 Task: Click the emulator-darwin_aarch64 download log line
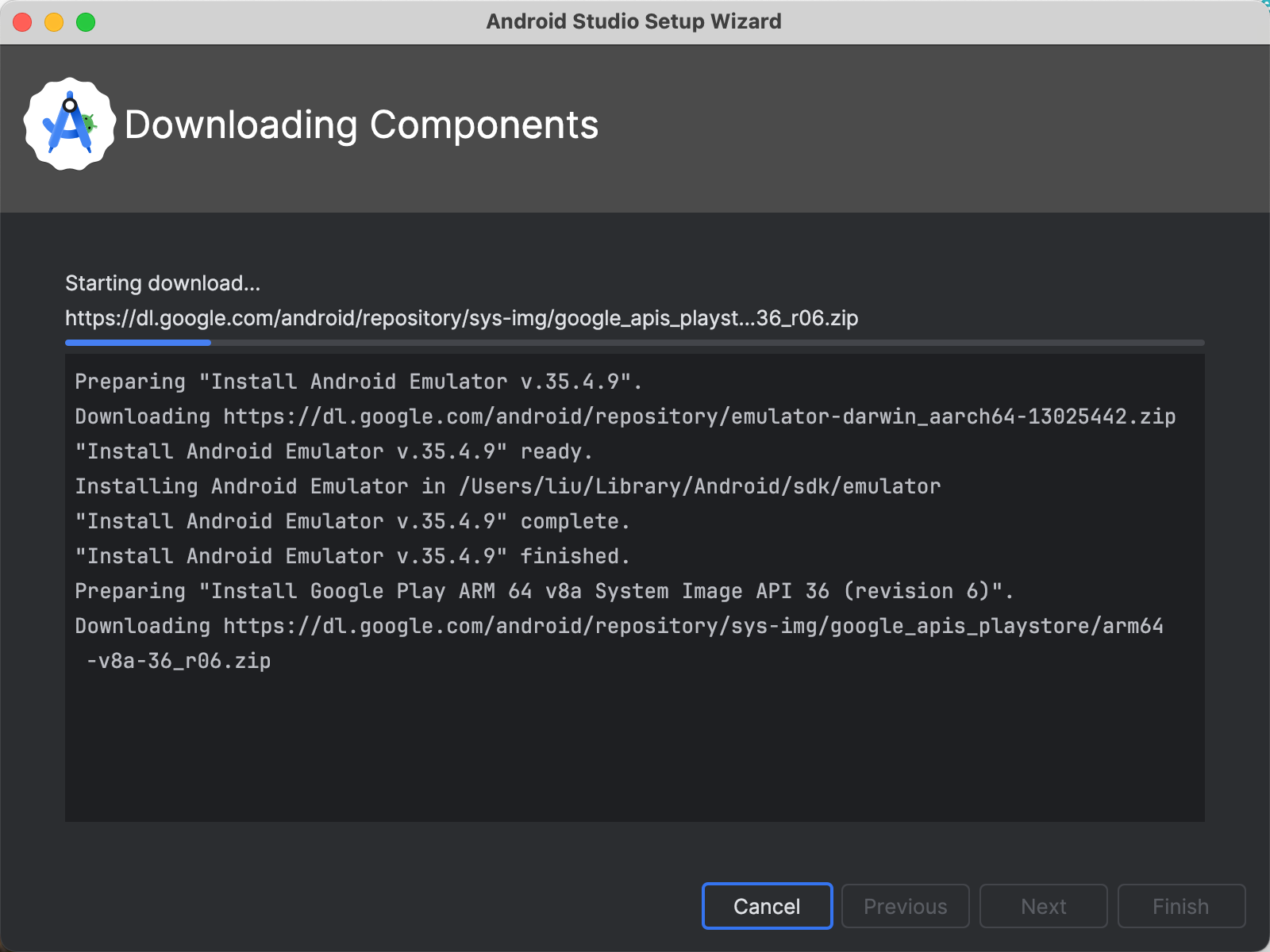tap(625, 416)
